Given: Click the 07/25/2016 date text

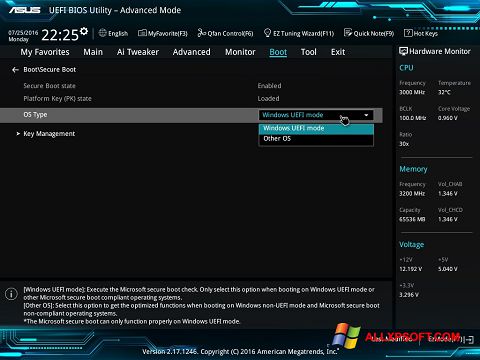Looking at the screenshot, I should [x=23, y=33].
